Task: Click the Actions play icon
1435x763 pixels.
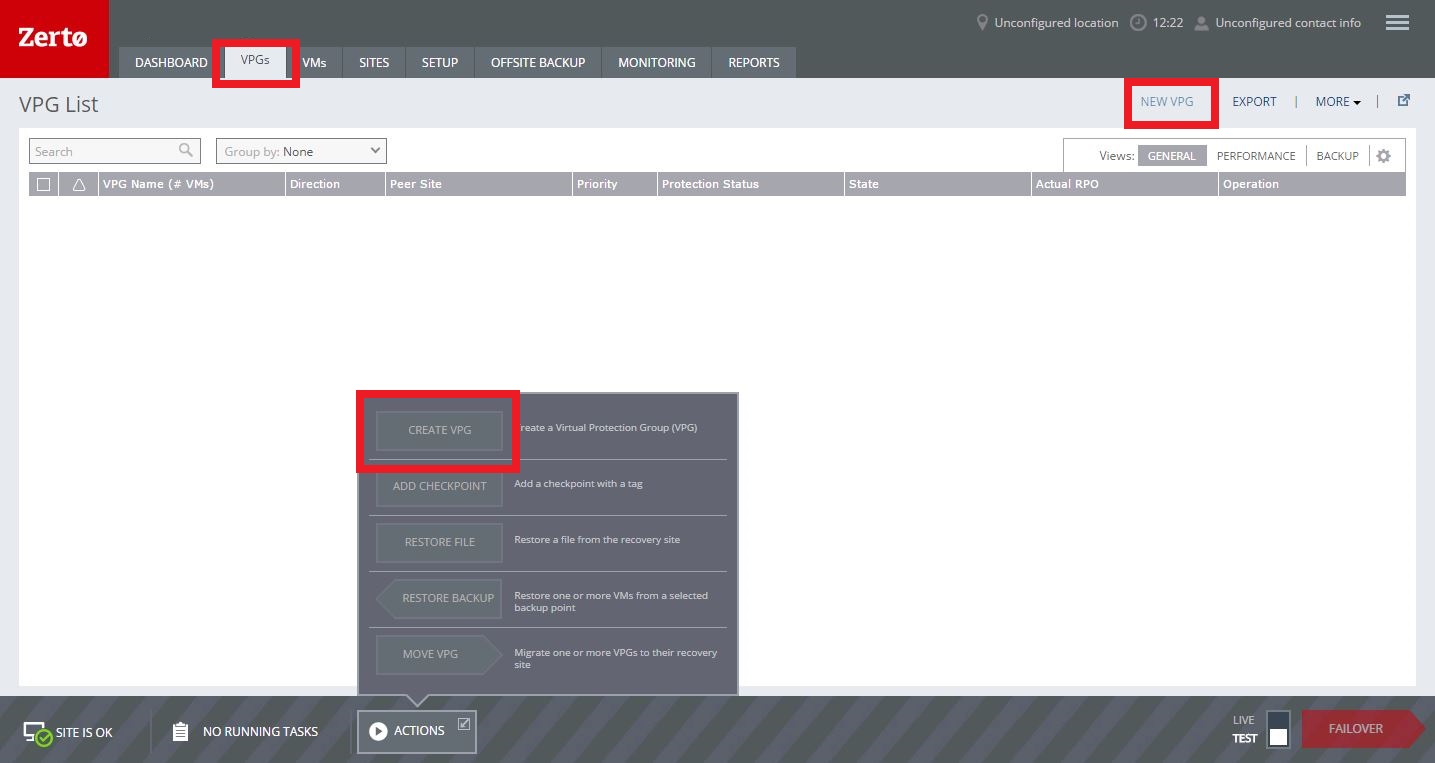Action: tap(378, 731)
